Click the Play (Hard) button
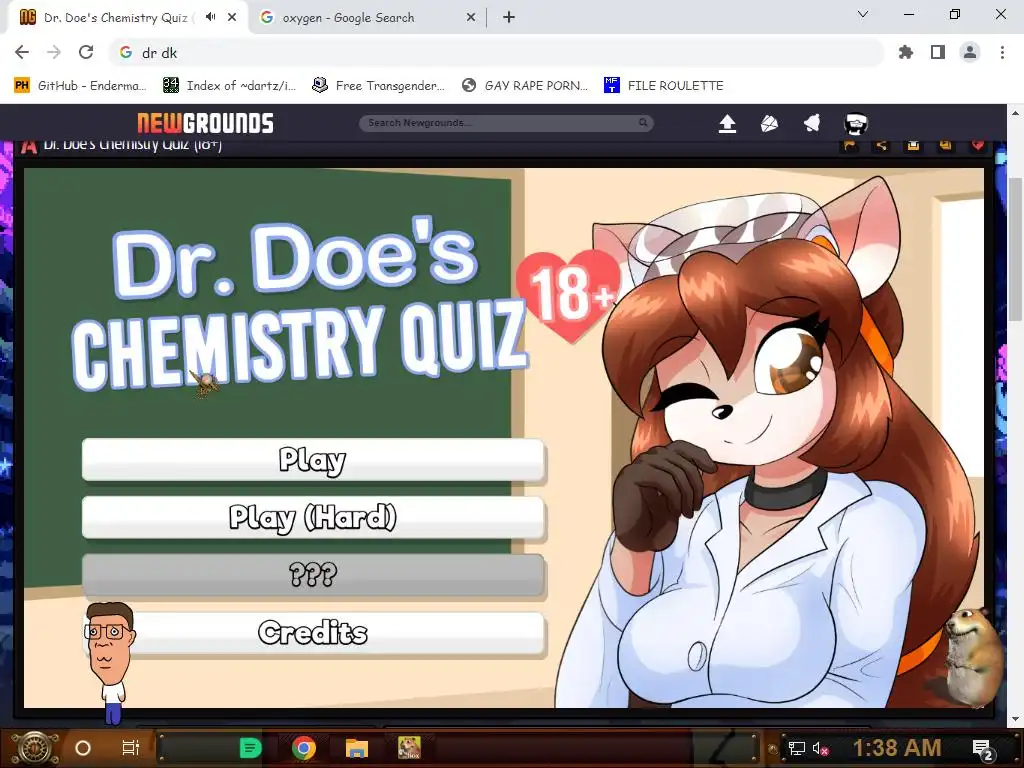Viewport: 1024px width, 768px height. pos(313,517)
